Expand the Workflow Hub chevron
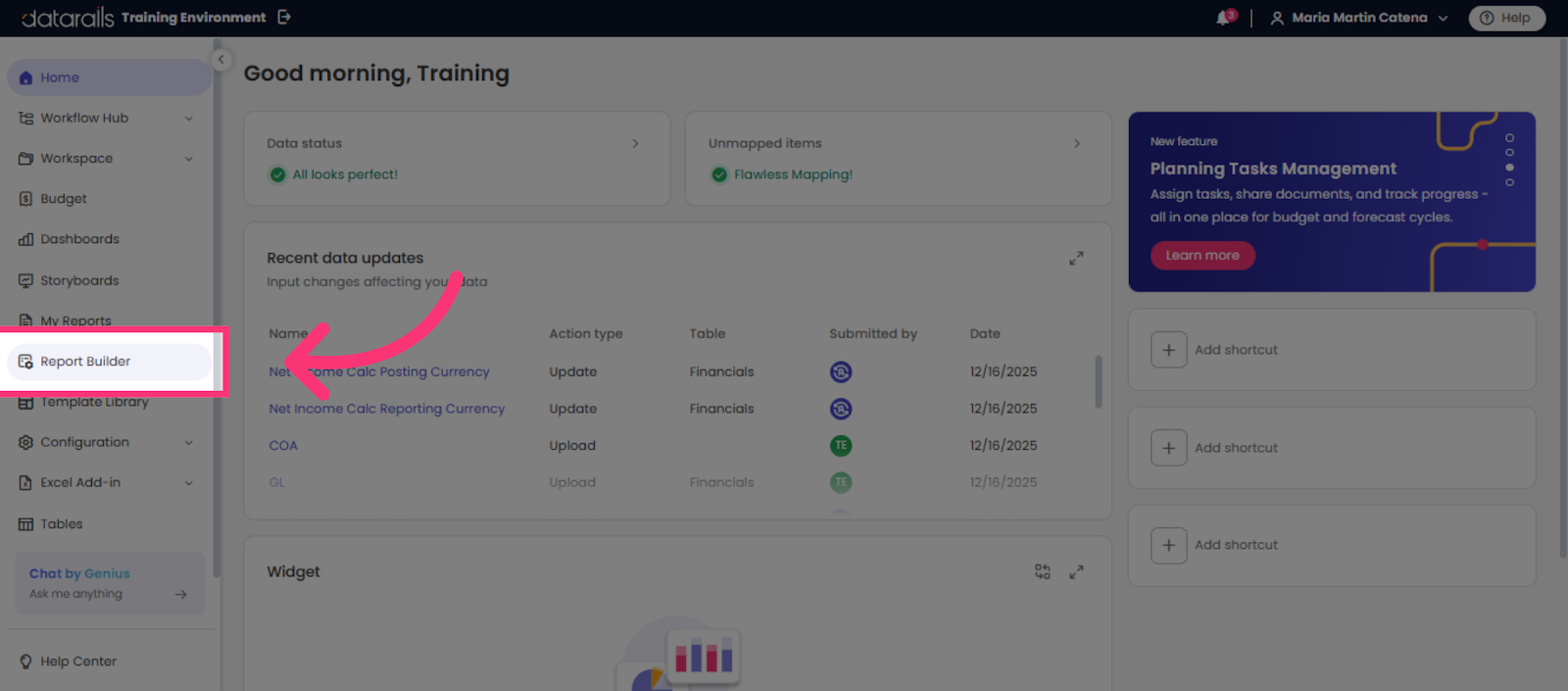The image size is (1568, 691). pyautogui.click(x=189, y=119)
